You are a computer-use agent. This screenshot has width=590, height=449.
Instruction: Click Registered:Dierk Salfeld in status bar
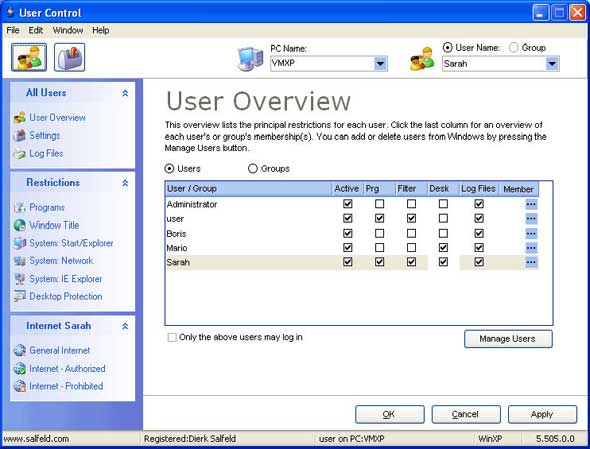click(190, 439)
